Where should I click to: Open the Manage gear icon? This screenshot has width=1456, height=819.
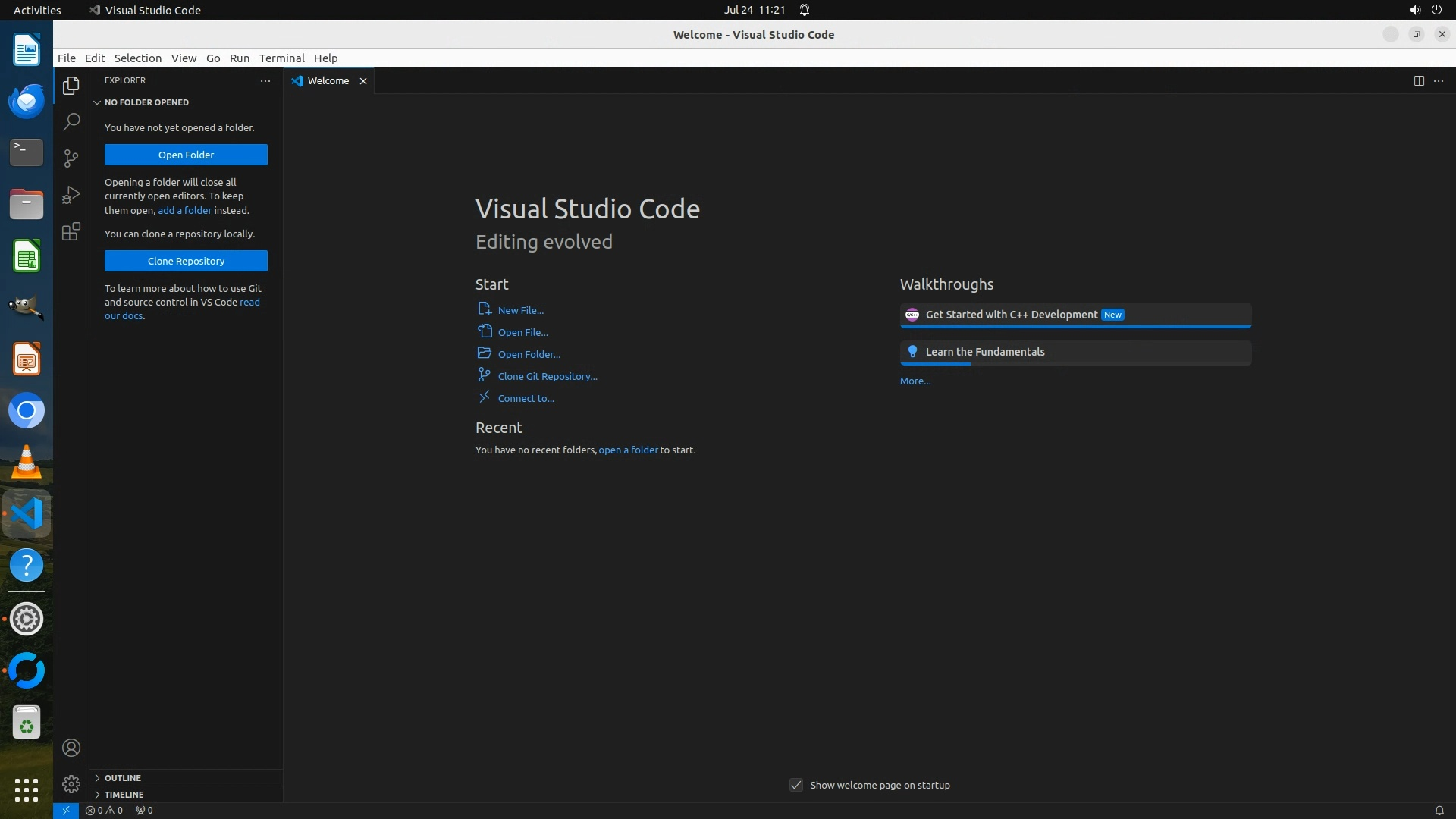click(x=71, y=783)
